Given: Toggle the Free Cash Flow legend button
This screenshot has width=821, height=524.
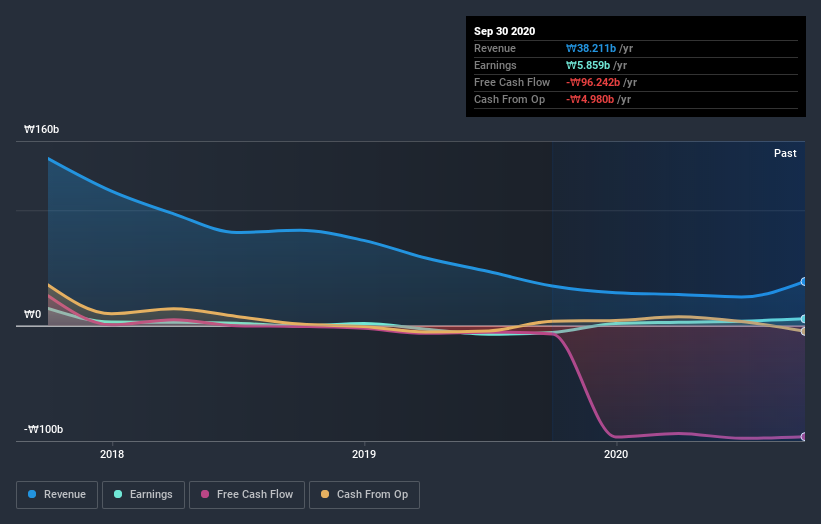Looking at the screenshot, I should pyautogui.click(x=247, y=495).
